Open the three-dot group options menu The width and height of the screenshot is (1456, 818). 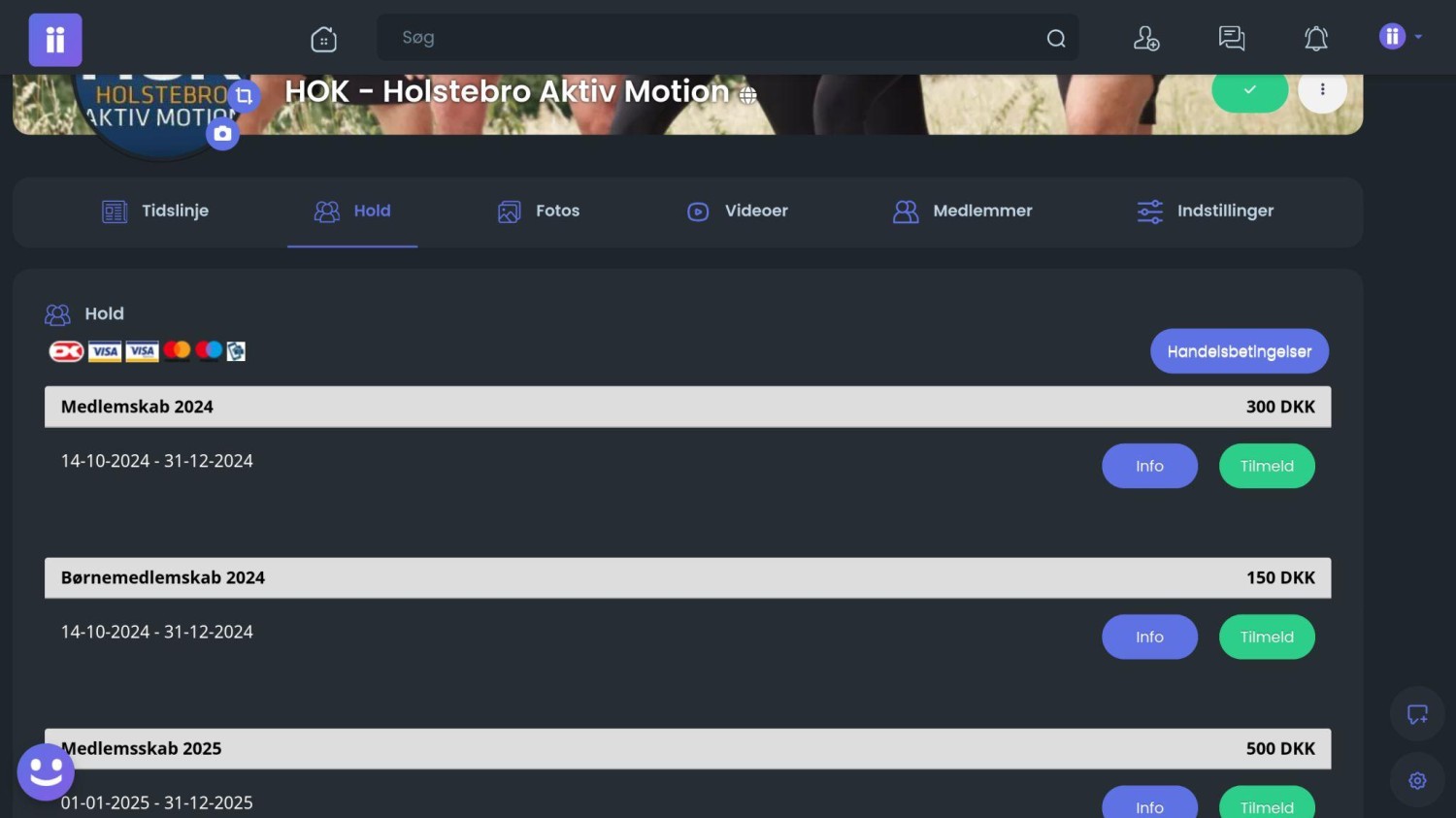(x=1322, y=89)
